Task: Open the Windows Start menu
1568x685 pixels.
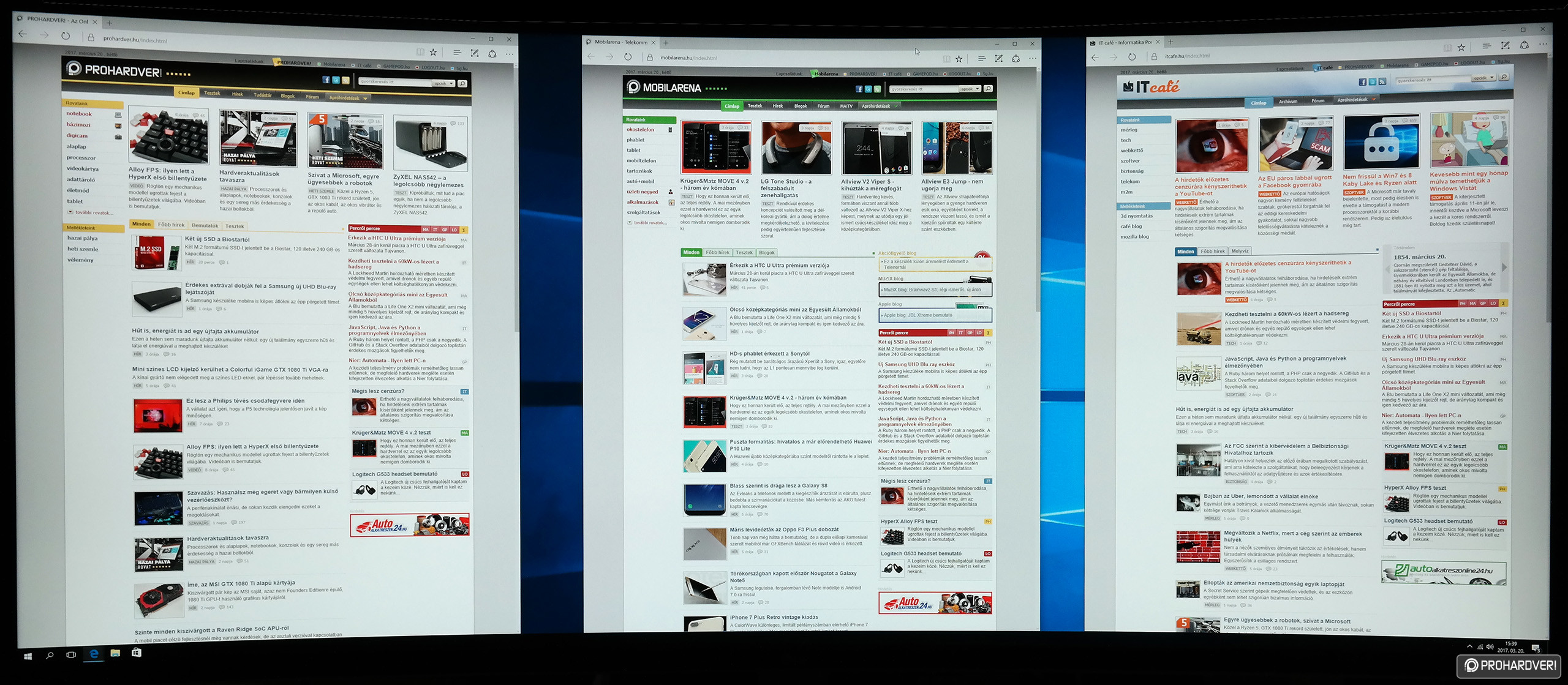Action: pyautogui.click(x=28, y=656)
